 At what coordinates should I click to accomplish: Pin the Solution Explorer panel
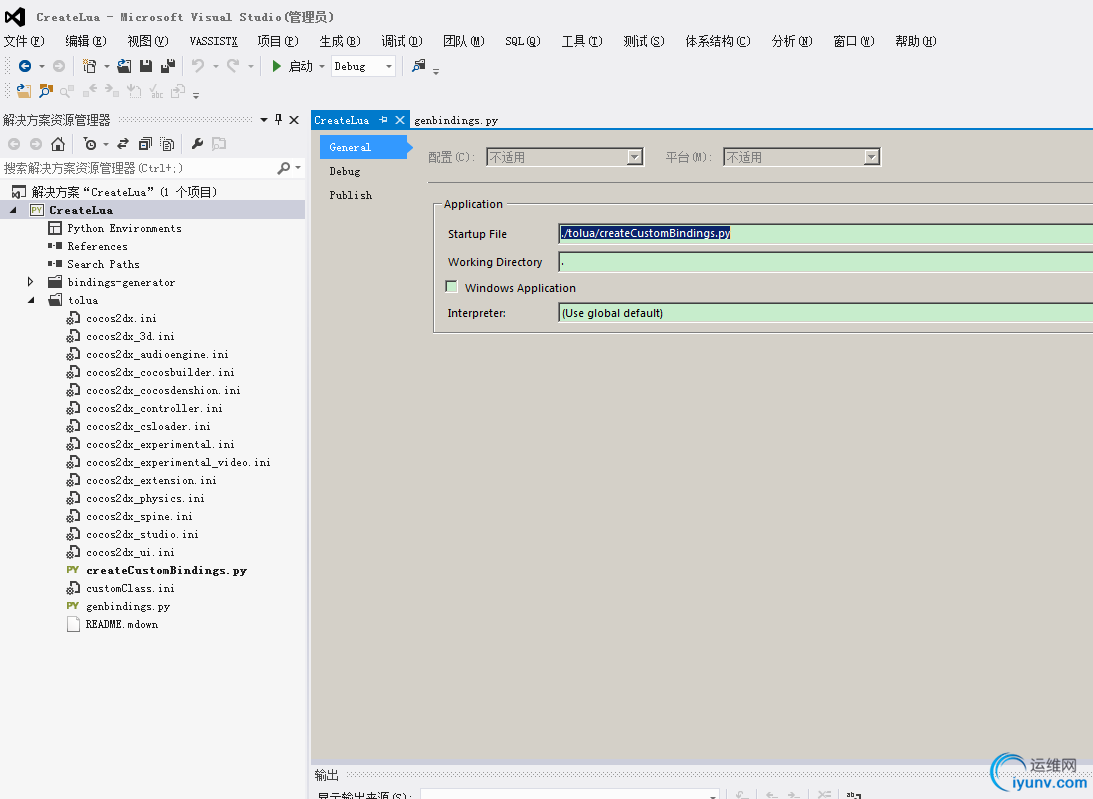pyautogui.click(x=278, y=120)
